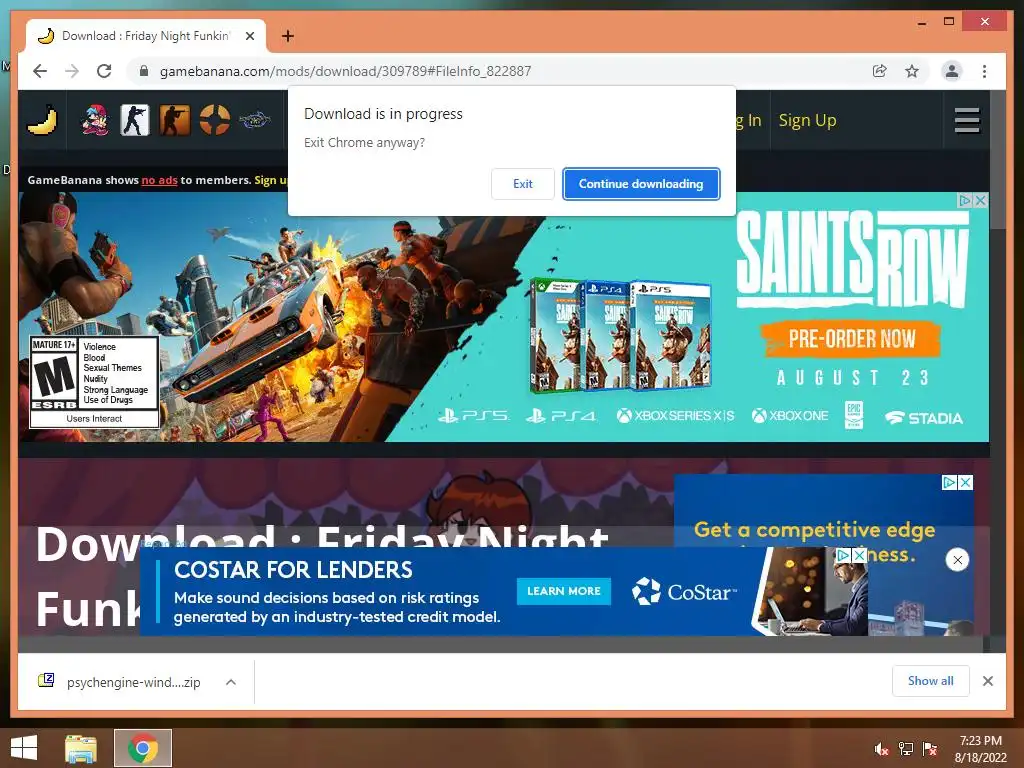The height and width of the screenshot is (768, 1024).
Task: Dismiss overlay with round X button
Action: click(957, 560)
